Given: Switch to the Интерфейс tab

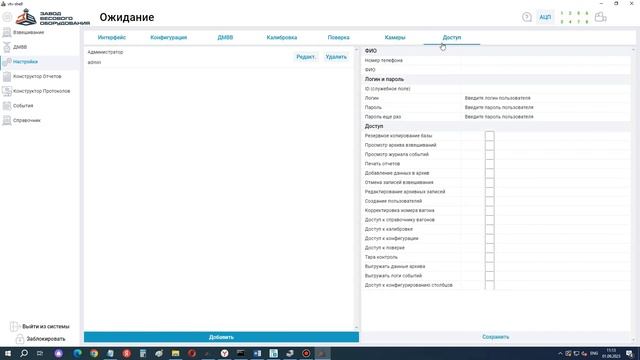Looking at the screenshot, I should pos(112,38).
